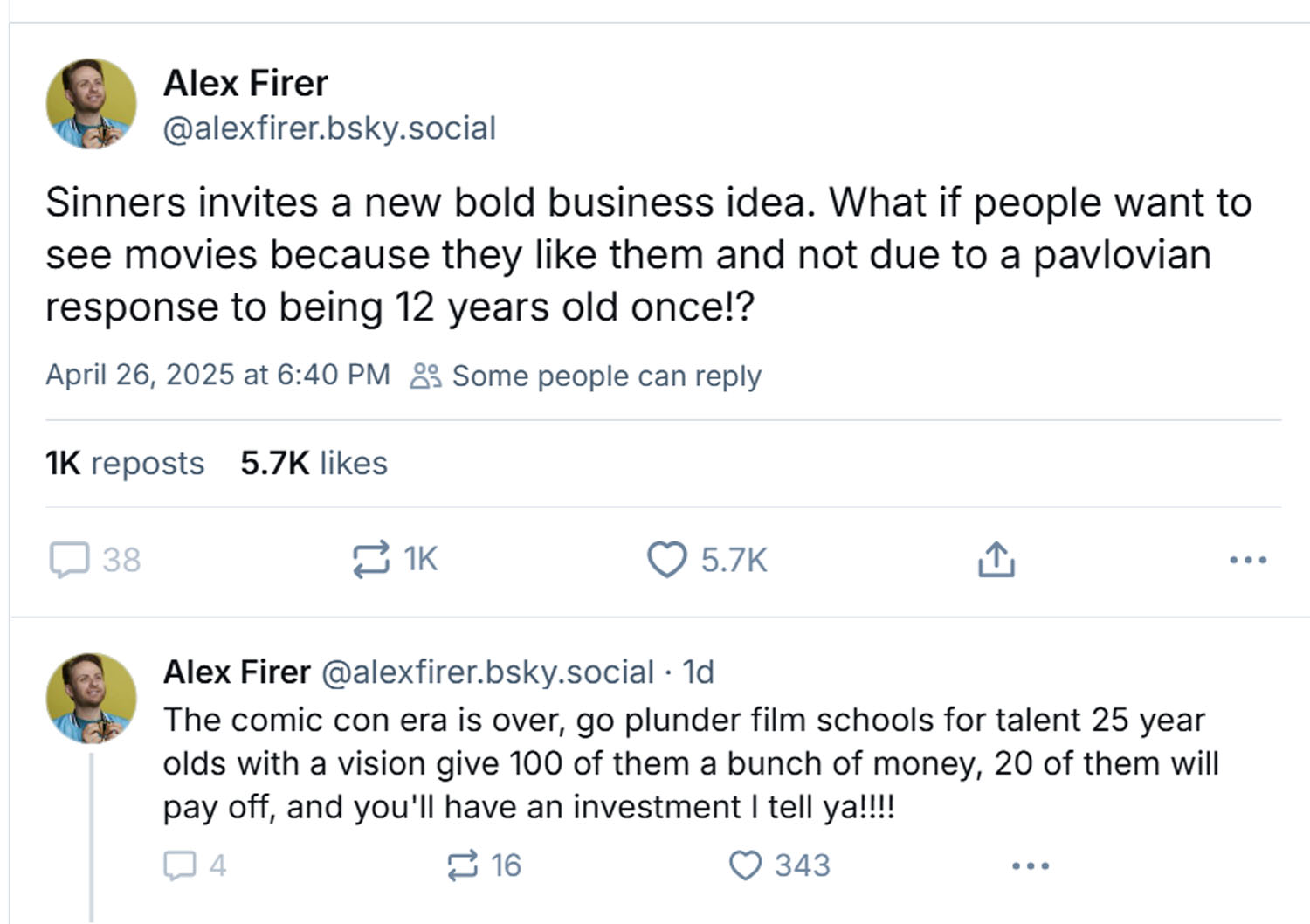The height and width of the screenshot is (924, 1310).
Task: Like the main post with 5.7K likes
Action: click(667, 560)
